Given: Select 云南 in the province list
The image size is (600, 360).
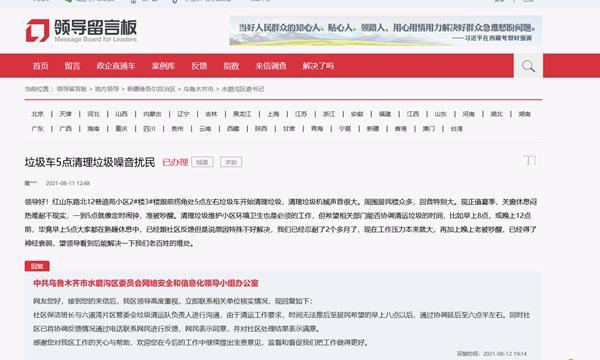Looking at the screenshot, I should 205,129.
